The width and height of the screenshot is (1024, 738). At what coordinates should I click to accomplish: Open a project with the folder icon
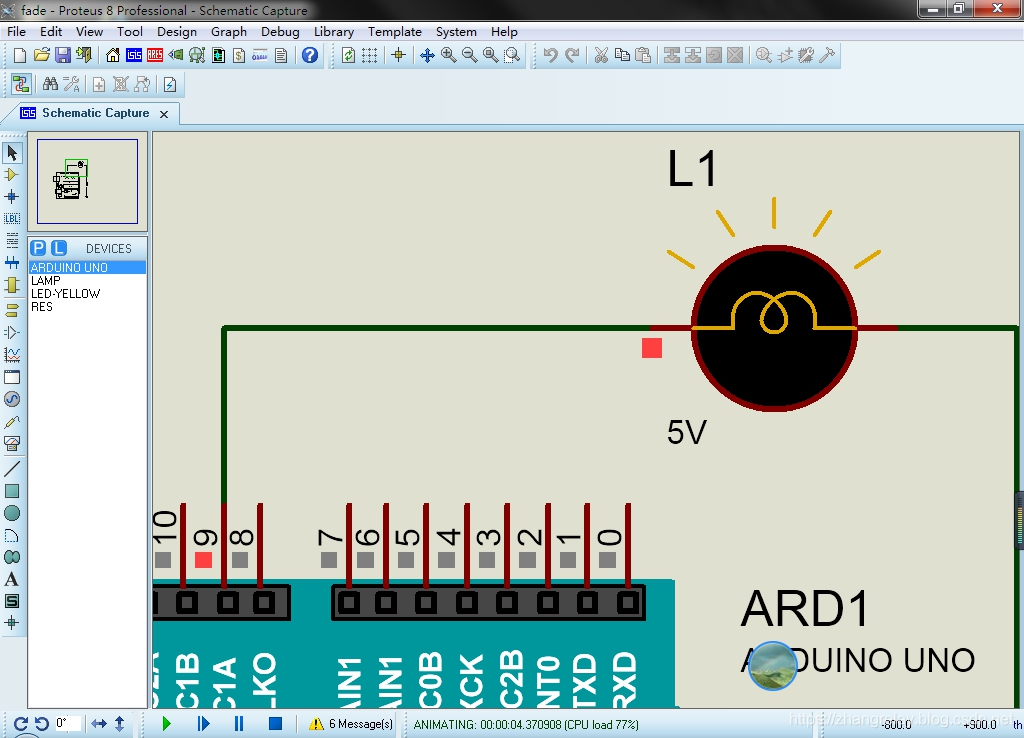pyautogui.click(x=41, y=56)
